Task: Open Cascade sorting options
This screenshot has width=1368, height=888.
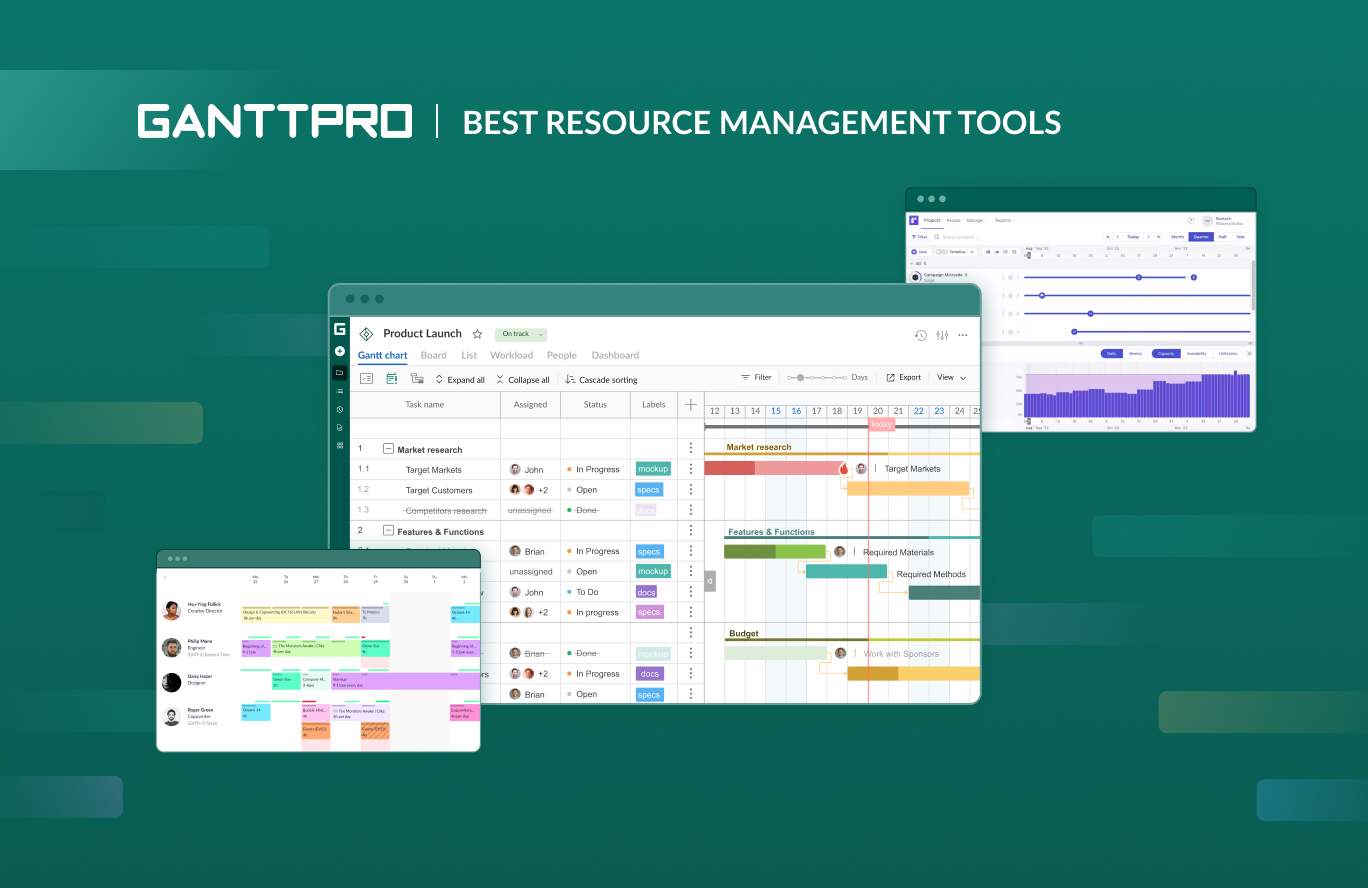Action: pos(601,380)
